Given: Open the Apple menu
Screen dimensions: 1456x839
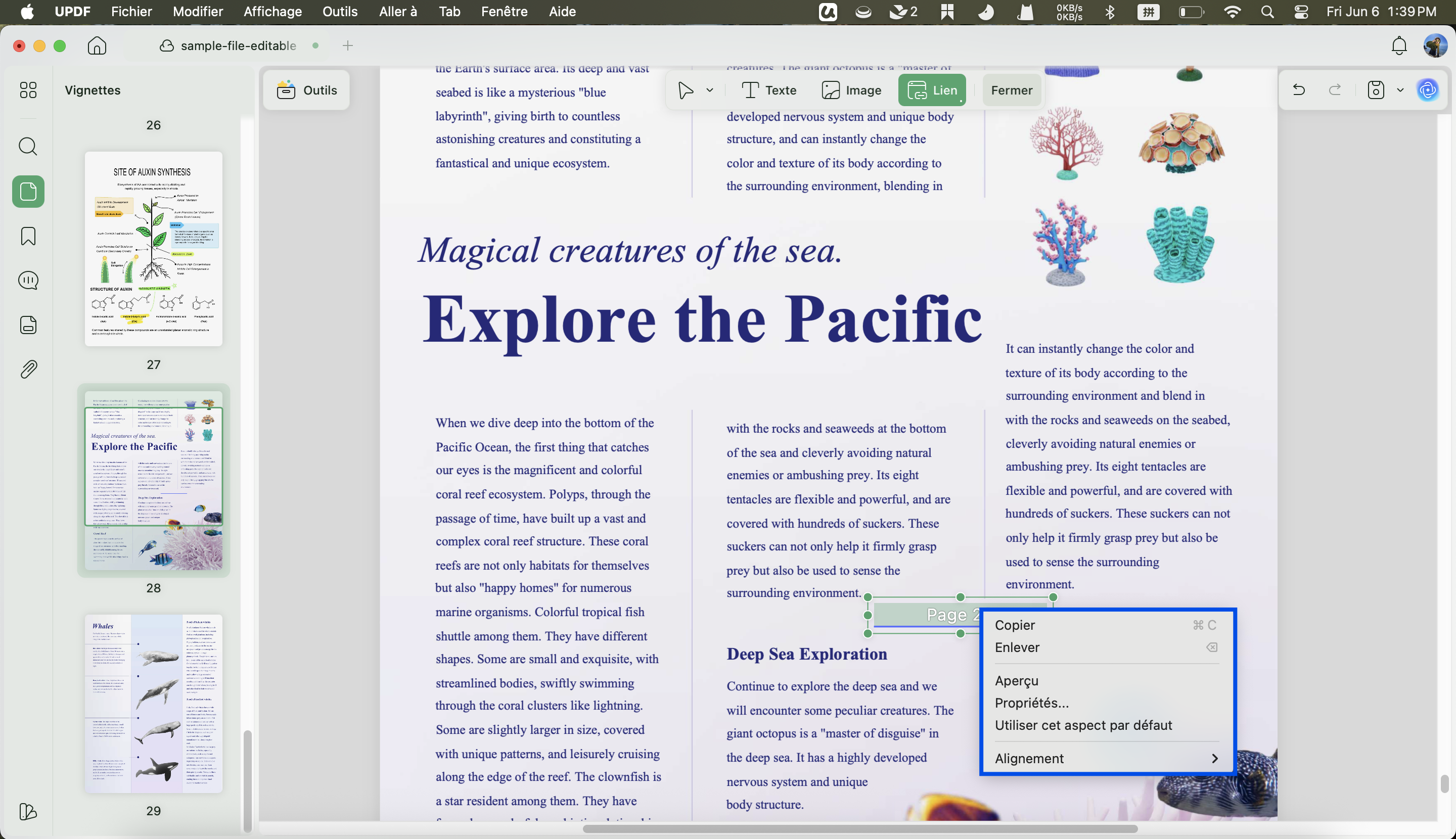Looking at the screenshot, I should click(27, 12).
